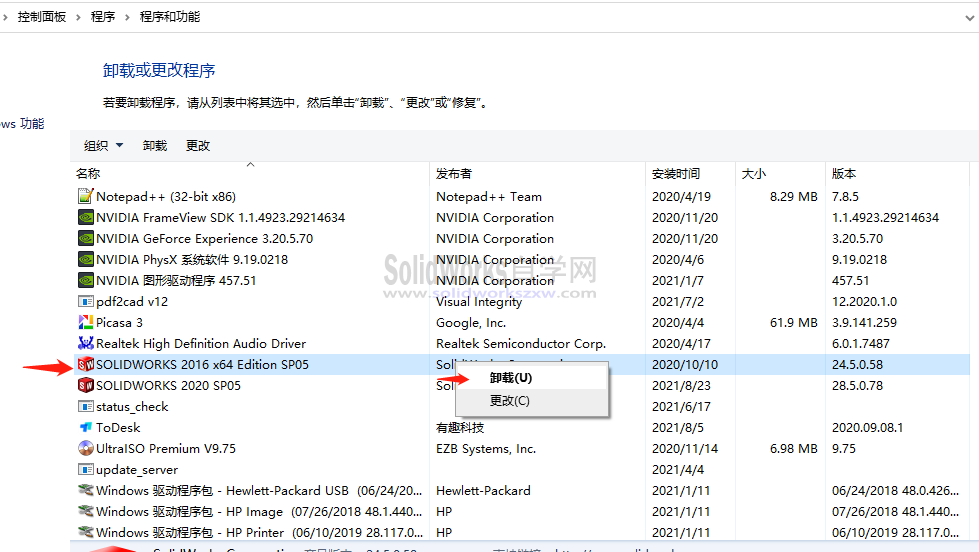Click the Notepad++ program icon
Screen dimensions: 979x552
click(86, 196)
